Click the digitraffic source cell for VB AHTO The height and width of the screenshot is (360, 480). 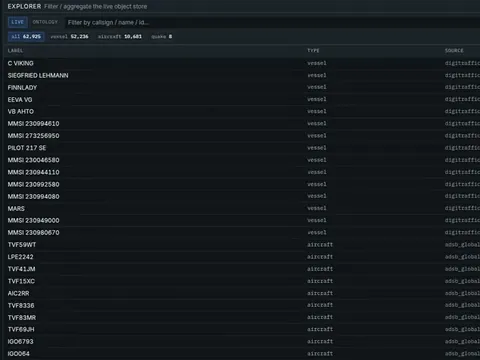coord(462,112)
